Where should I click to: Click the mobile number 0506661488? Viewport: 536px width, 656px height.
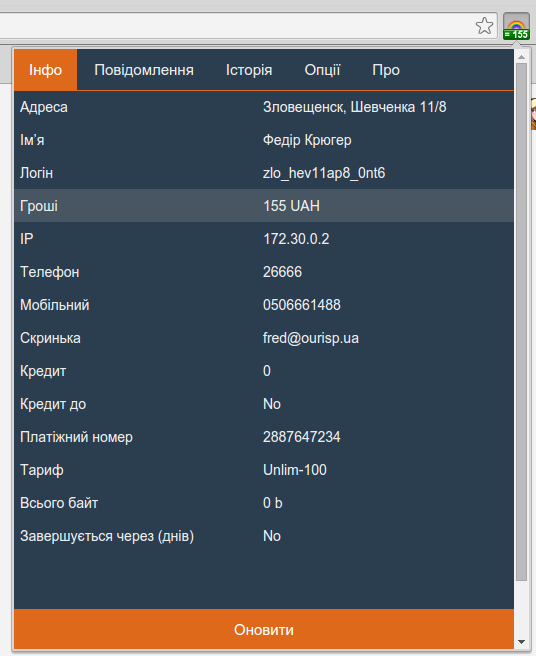point(301,305)
